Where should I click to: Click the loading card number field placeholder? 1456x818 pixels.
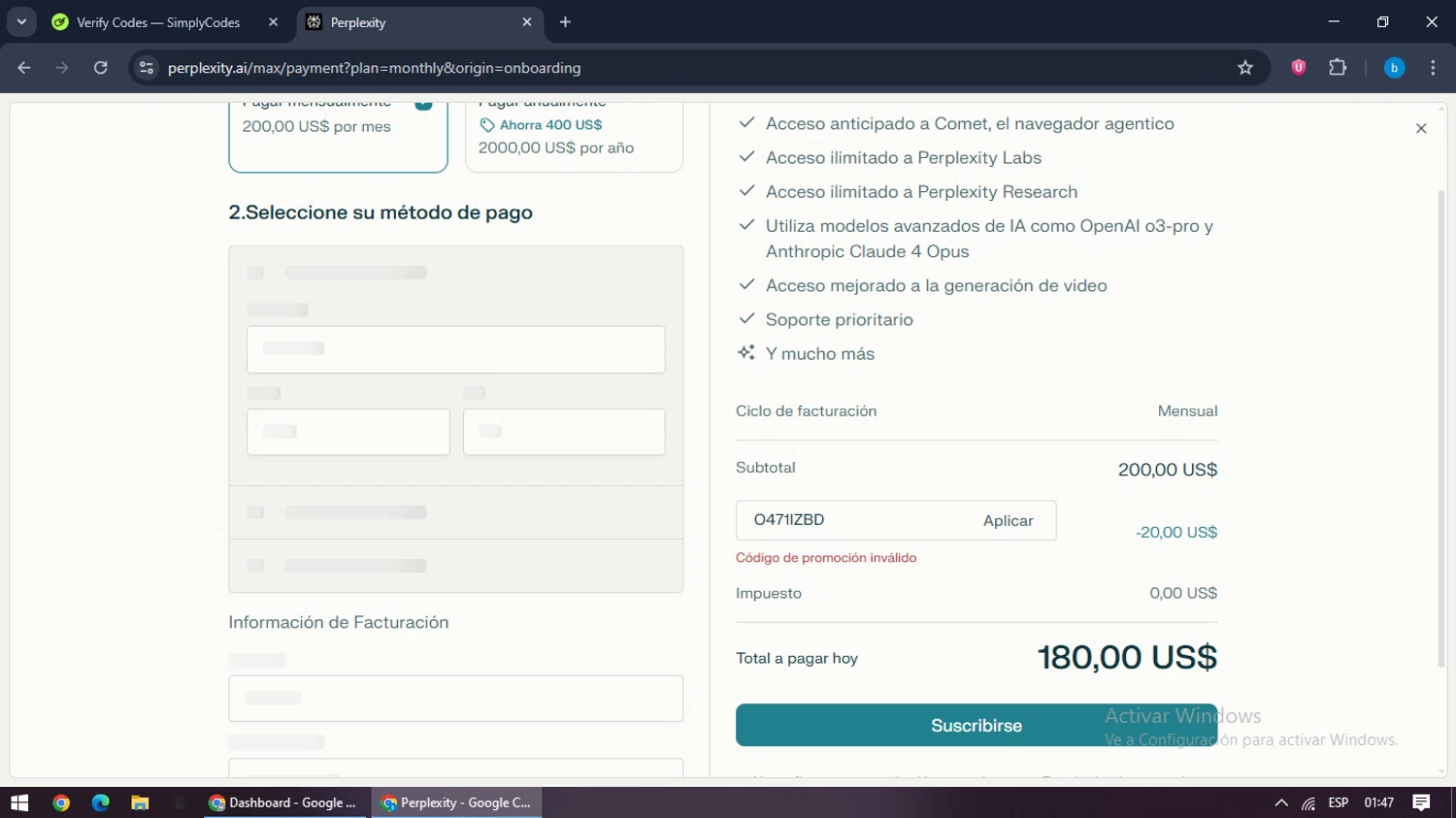(x=456, y=349)
